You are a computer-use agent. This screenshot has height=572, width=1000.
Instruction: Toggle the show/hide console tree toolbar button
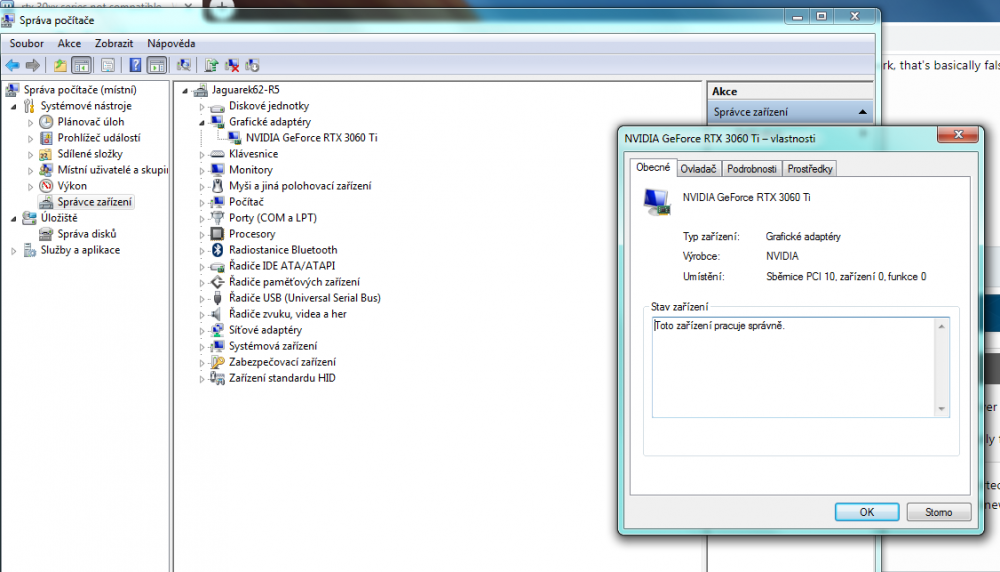point(82,65)
